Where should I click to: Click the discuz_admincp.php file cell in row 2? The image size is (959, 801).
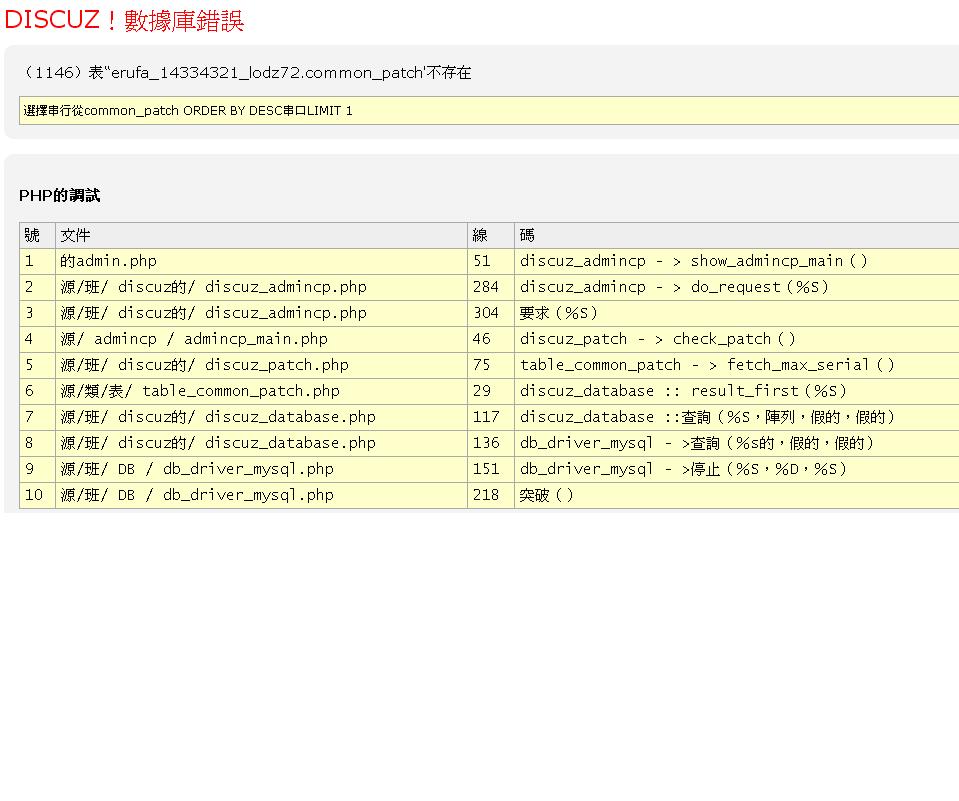[x=261, y=287]
